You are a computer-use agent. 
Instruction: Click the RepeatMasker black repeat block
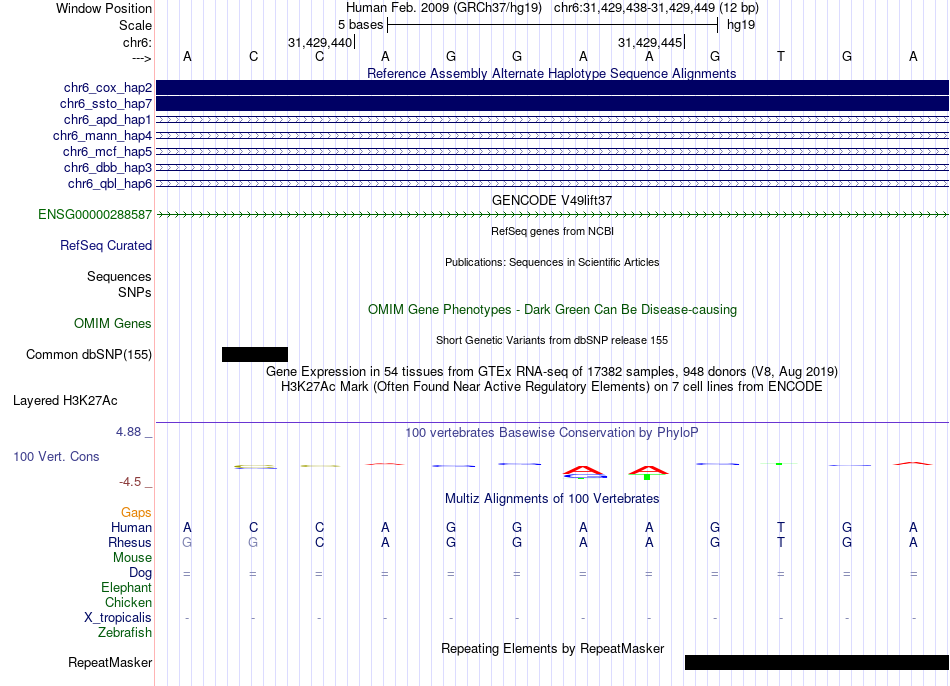coord(817,662)
